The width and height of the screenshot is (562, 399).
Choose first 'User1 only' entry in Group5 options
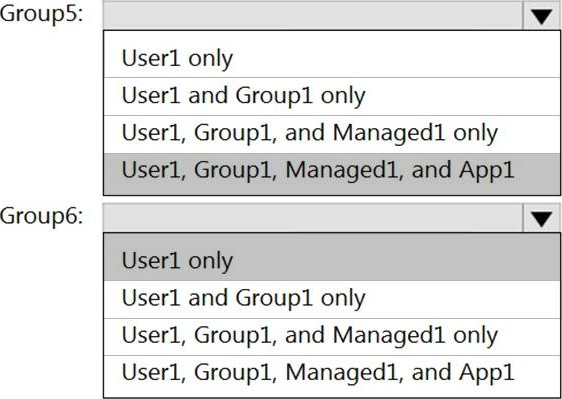(x=332, y=58)
